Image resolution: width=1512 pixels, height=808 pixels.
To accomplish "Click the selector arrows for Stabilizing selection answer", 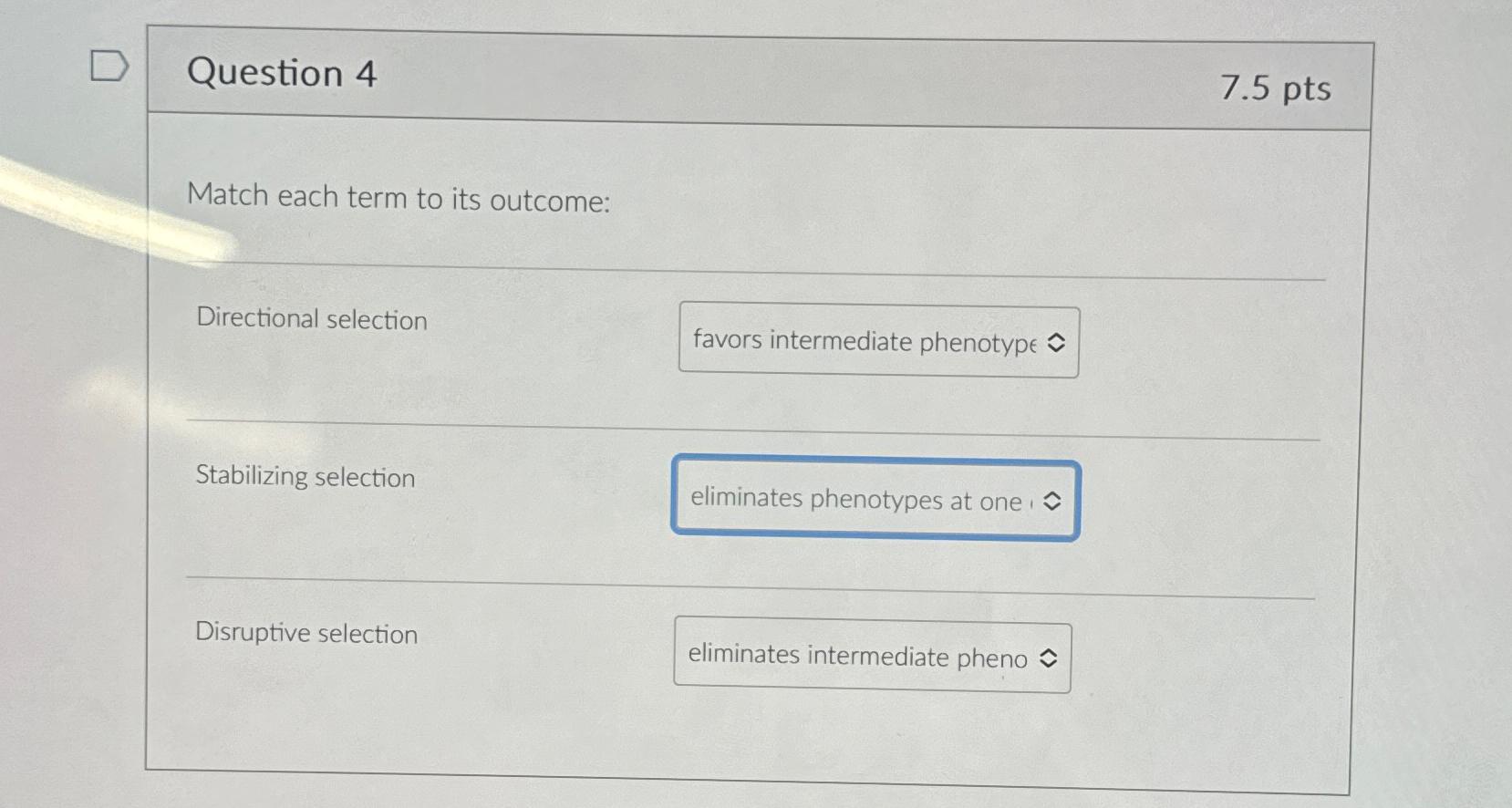I will [1052, 502].
